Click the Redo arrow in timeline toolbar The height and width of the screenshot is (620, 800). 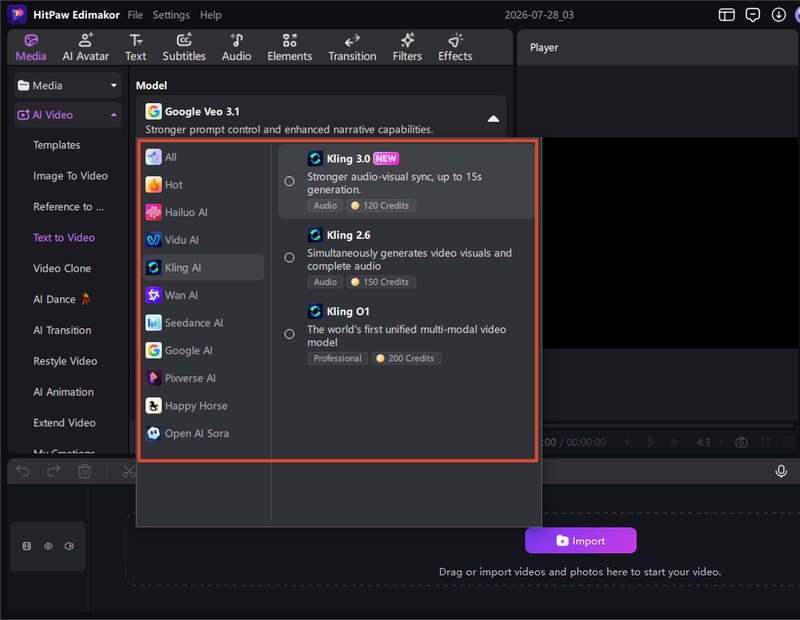point(54,470)
